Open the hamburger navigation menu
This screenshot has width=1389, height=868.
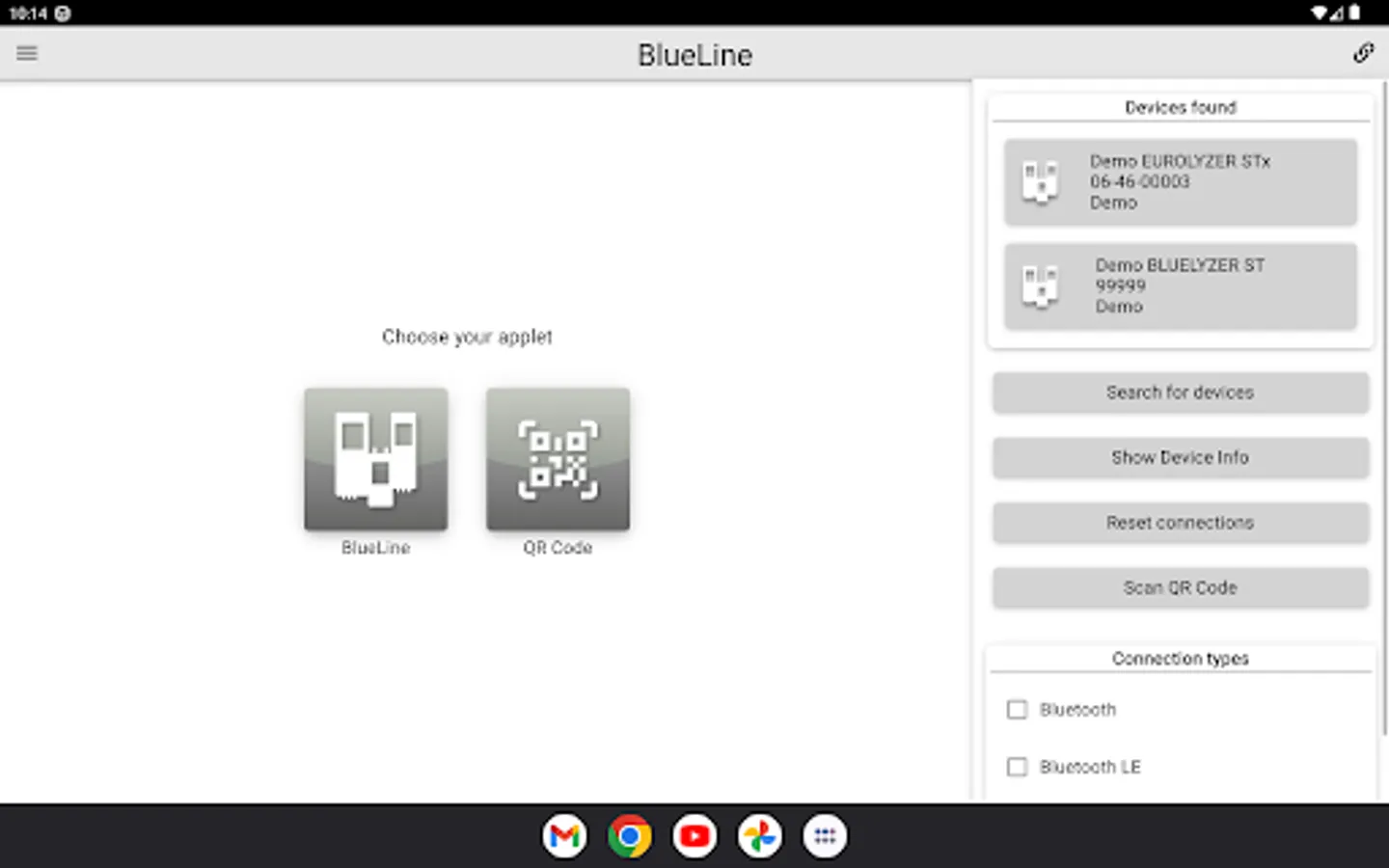[27, 53]
